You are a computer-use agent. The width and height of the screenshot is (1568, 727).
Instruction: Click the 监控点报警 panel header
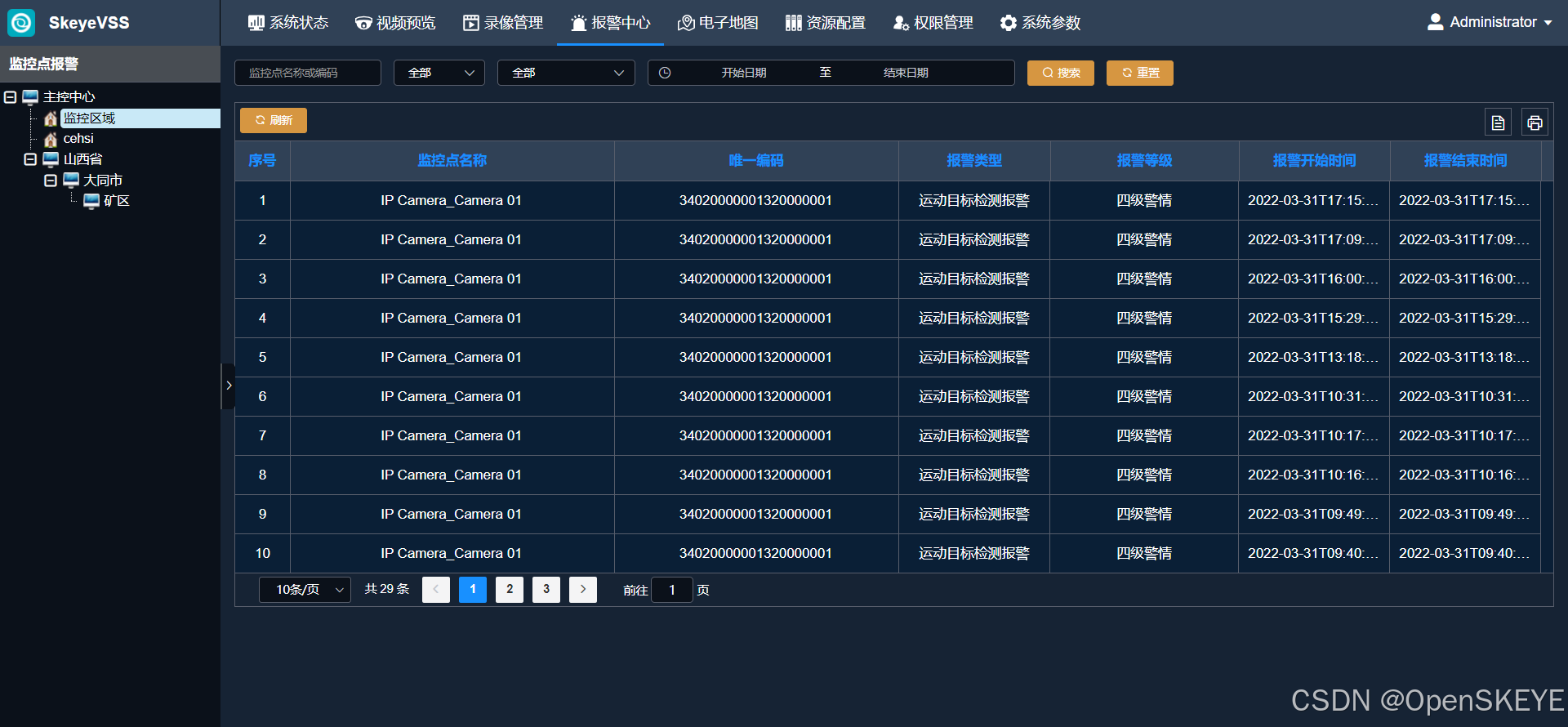tap(110, 64)
